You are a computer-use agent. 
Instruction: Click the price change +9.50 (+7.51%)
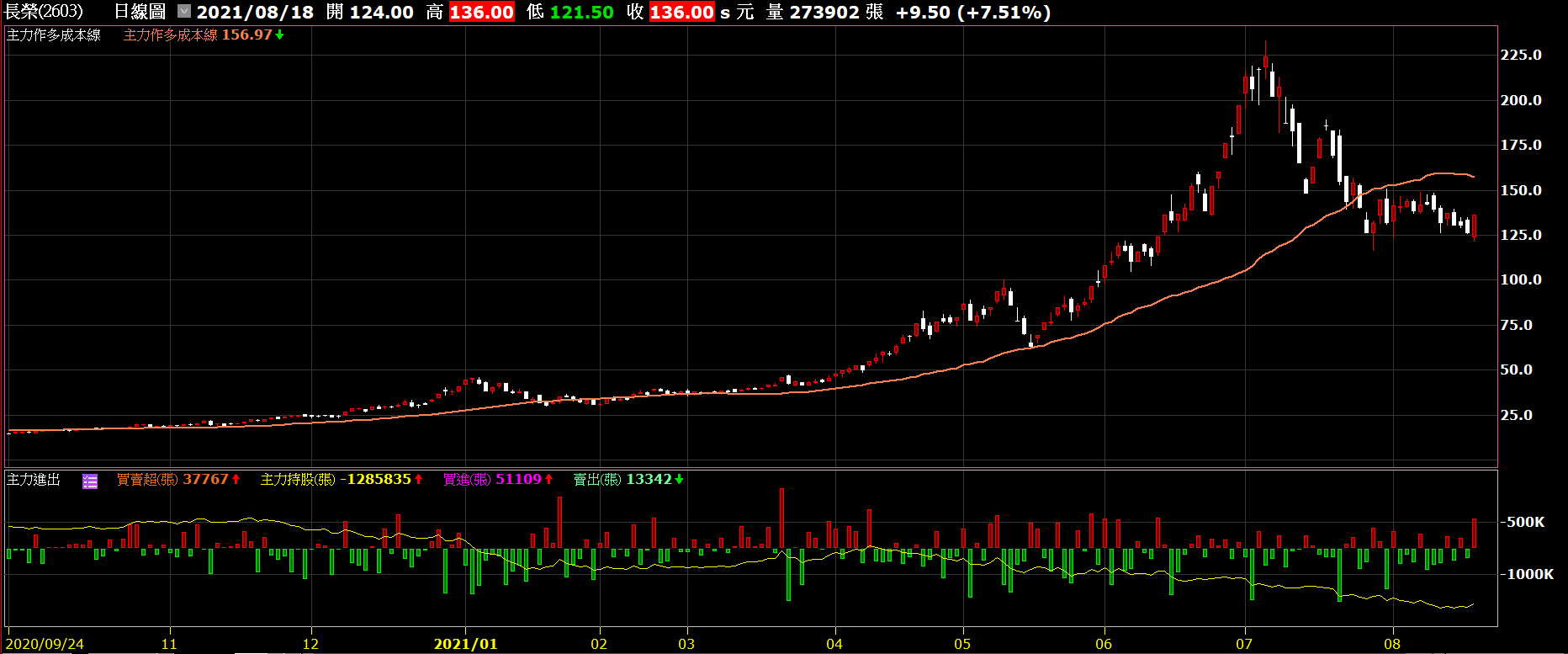(x=973, y=13)
